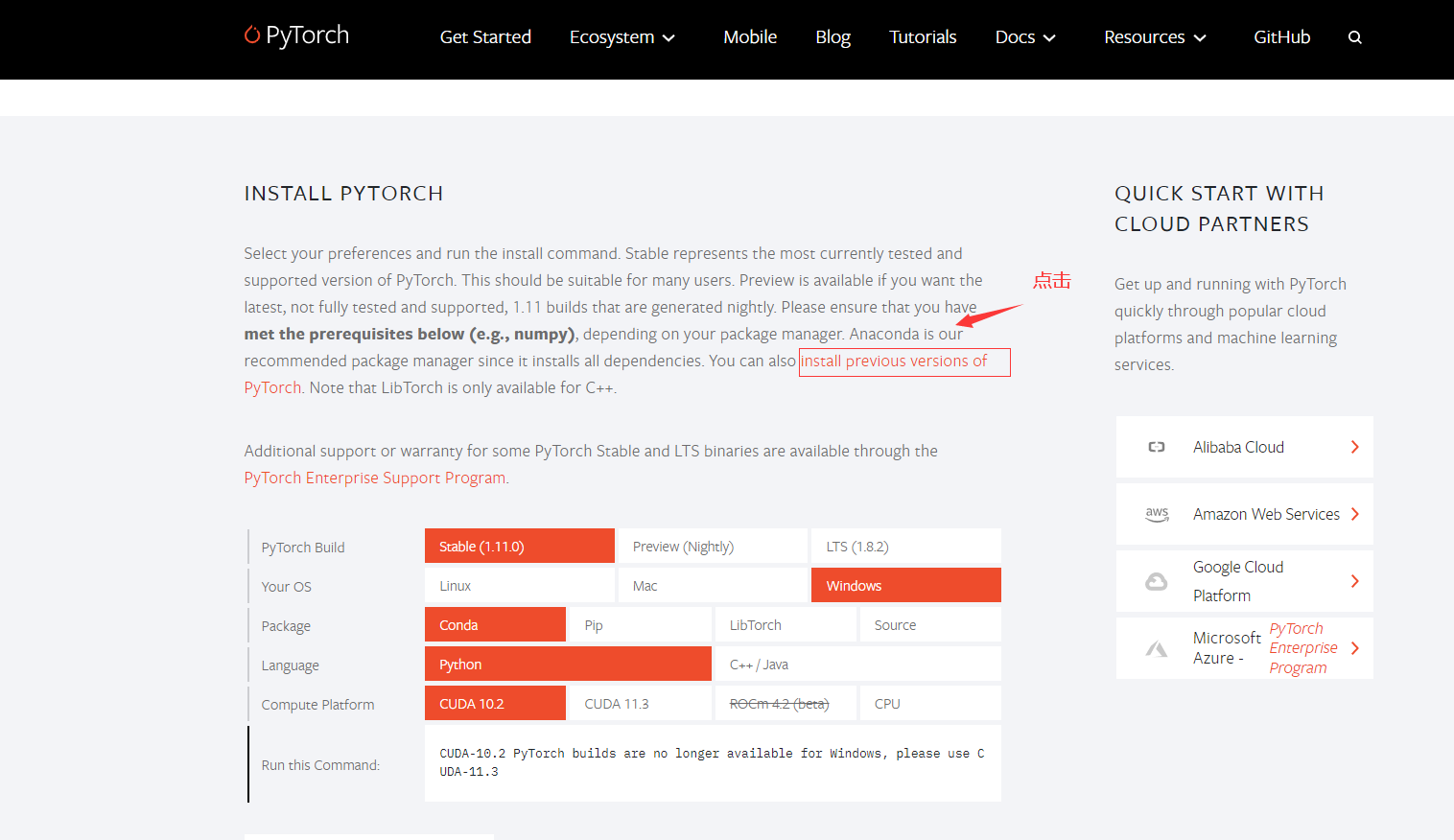Click the Google Cloud logo icon
This screenshot has width=1454, height=840.
click(x=1157, y=581)
